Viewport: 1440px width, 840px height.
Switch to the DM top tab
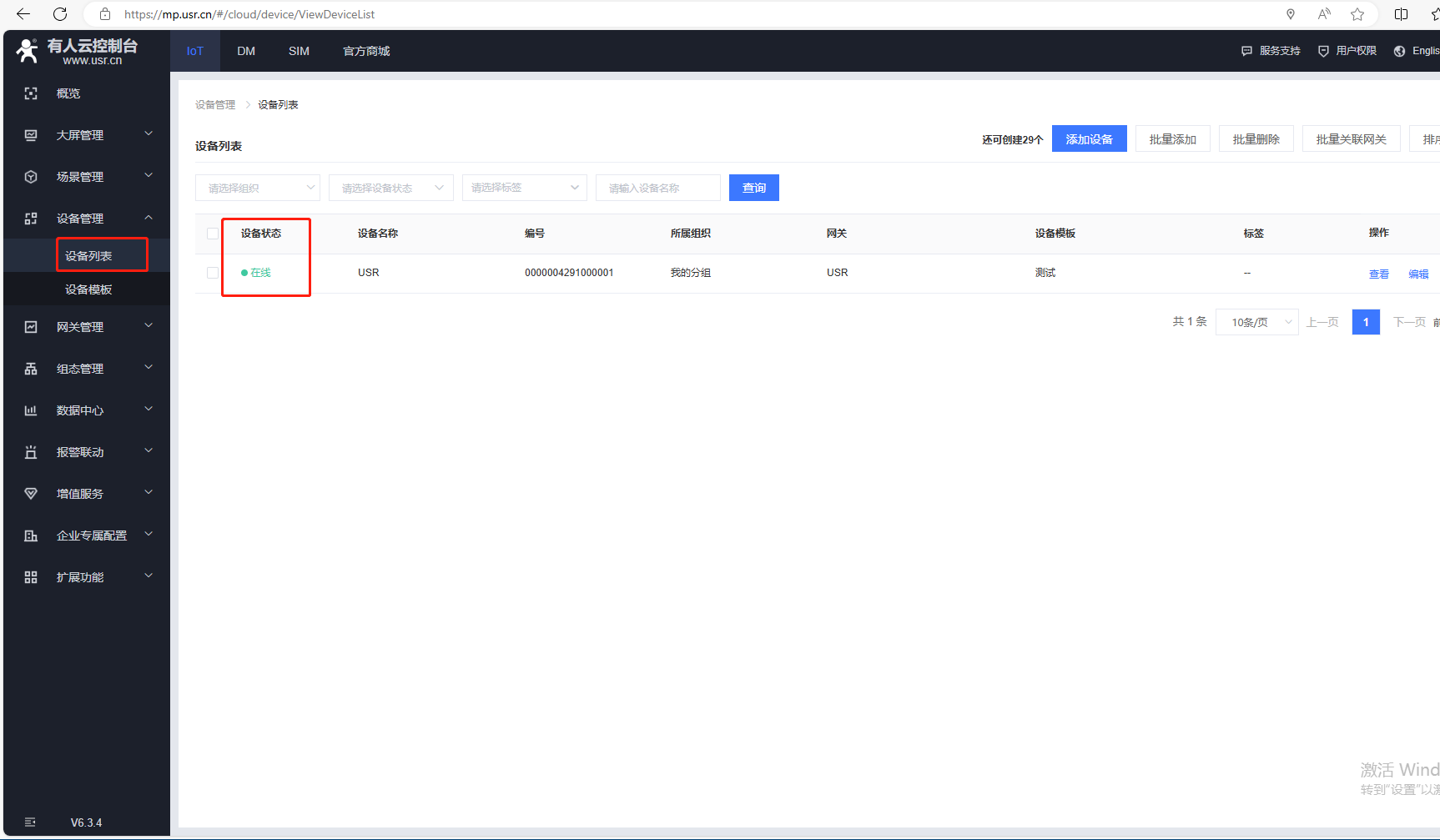(246, 51)
